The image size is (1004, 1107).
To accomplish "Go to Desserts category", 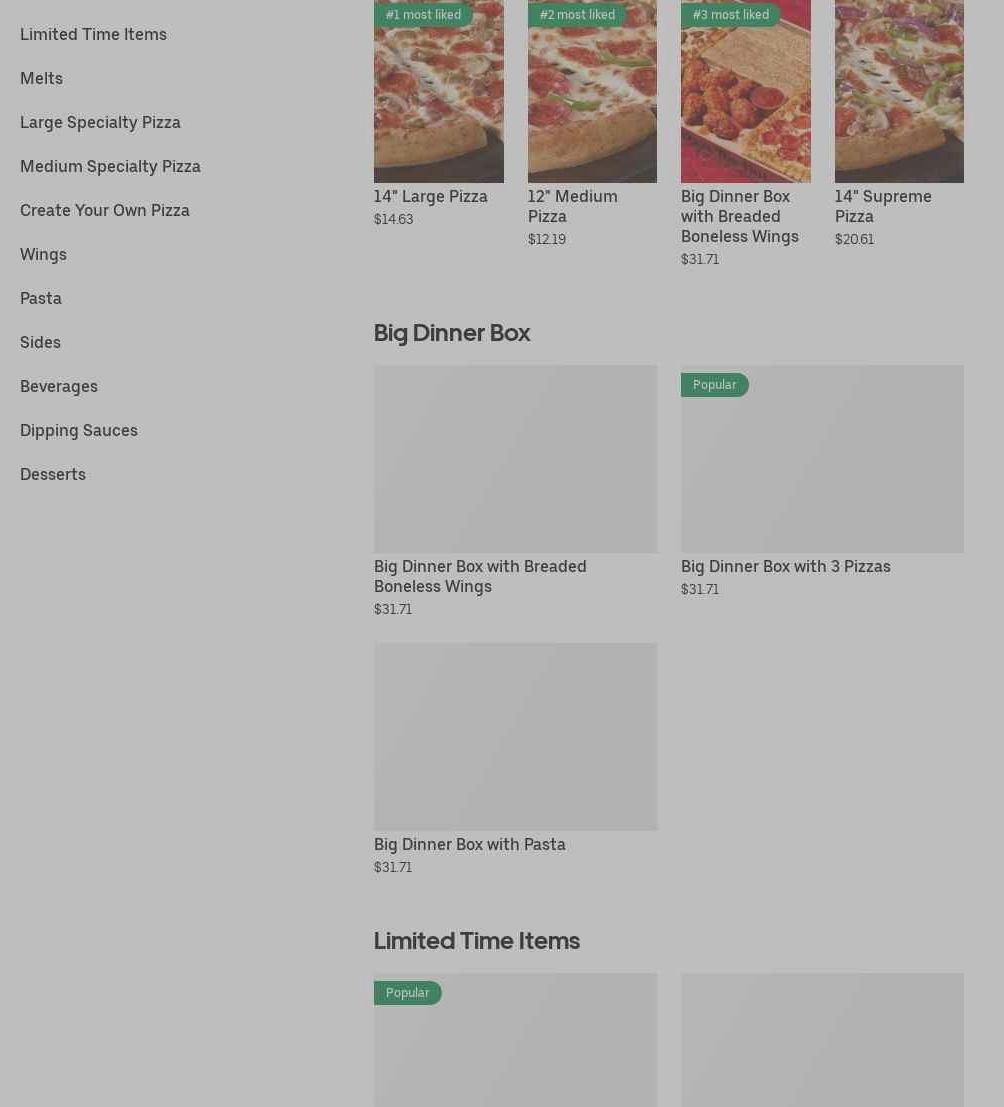I will click(x=53, y=474).
